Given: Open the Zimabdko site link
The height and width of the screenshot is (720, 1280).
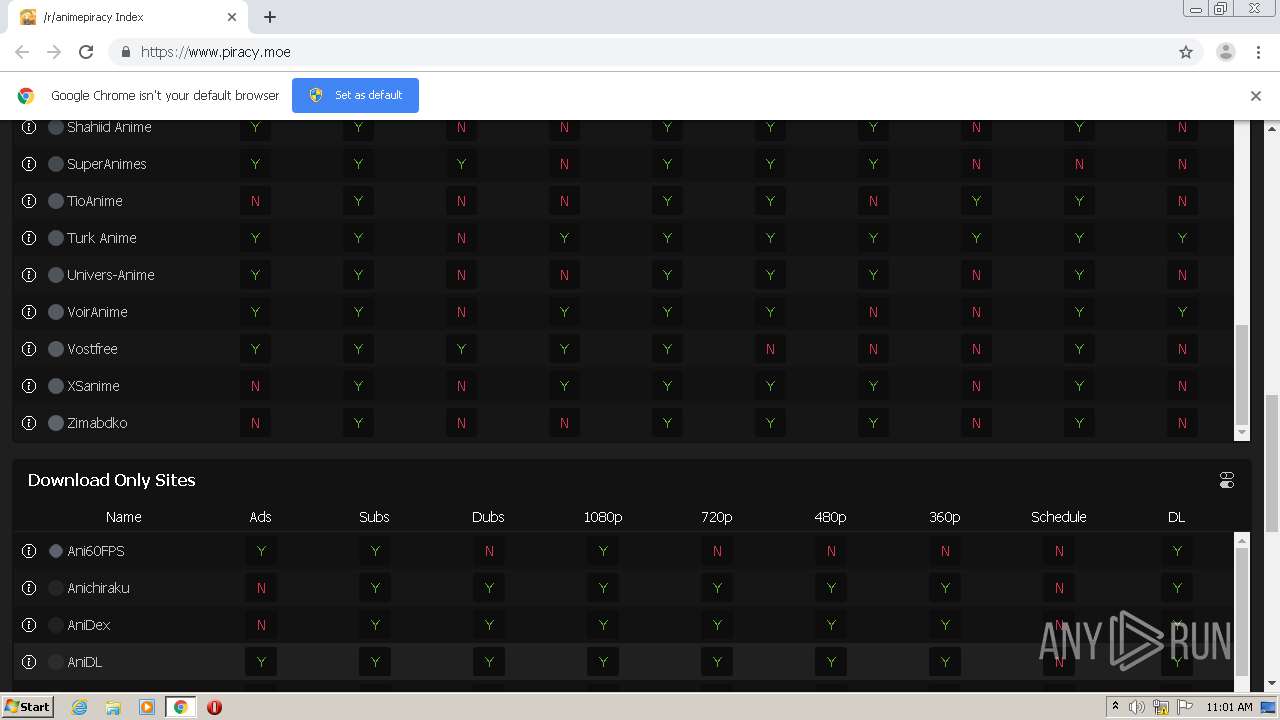Looking at the screenshot, I should pos(97,423).
